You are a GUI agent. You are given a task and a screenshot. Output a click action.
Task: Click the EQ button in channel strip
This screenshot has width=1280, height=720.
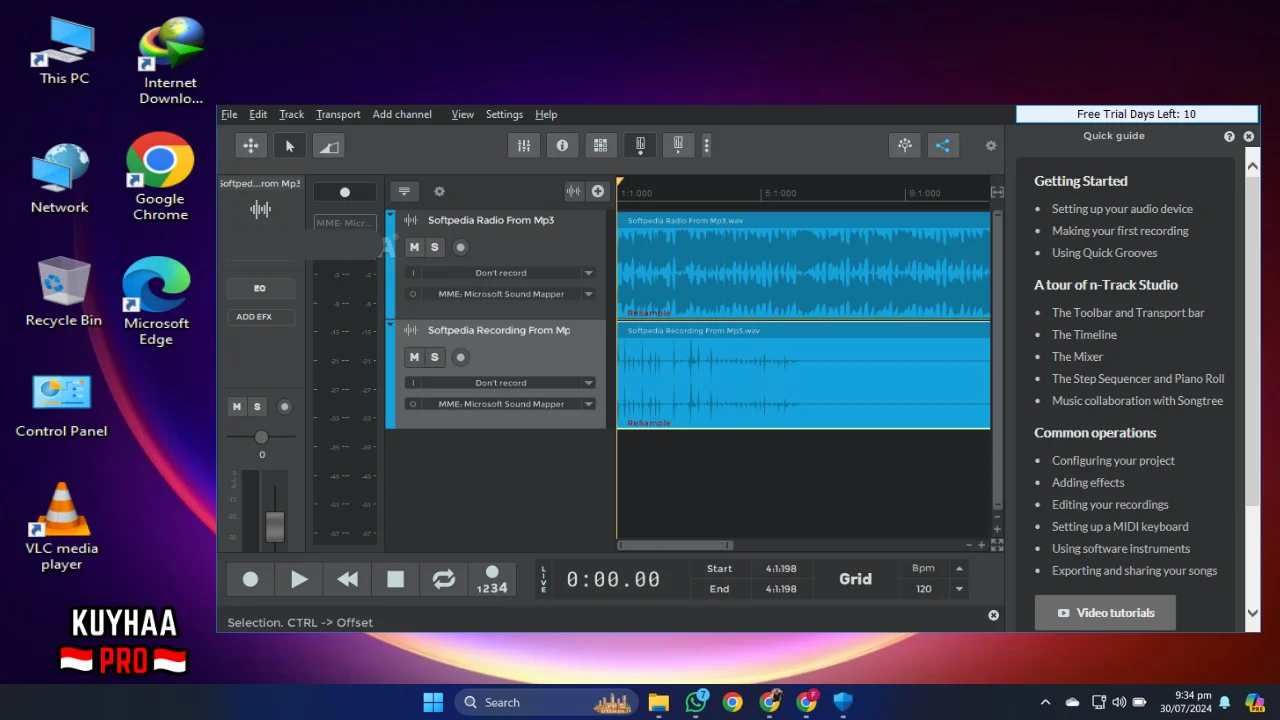260,288
